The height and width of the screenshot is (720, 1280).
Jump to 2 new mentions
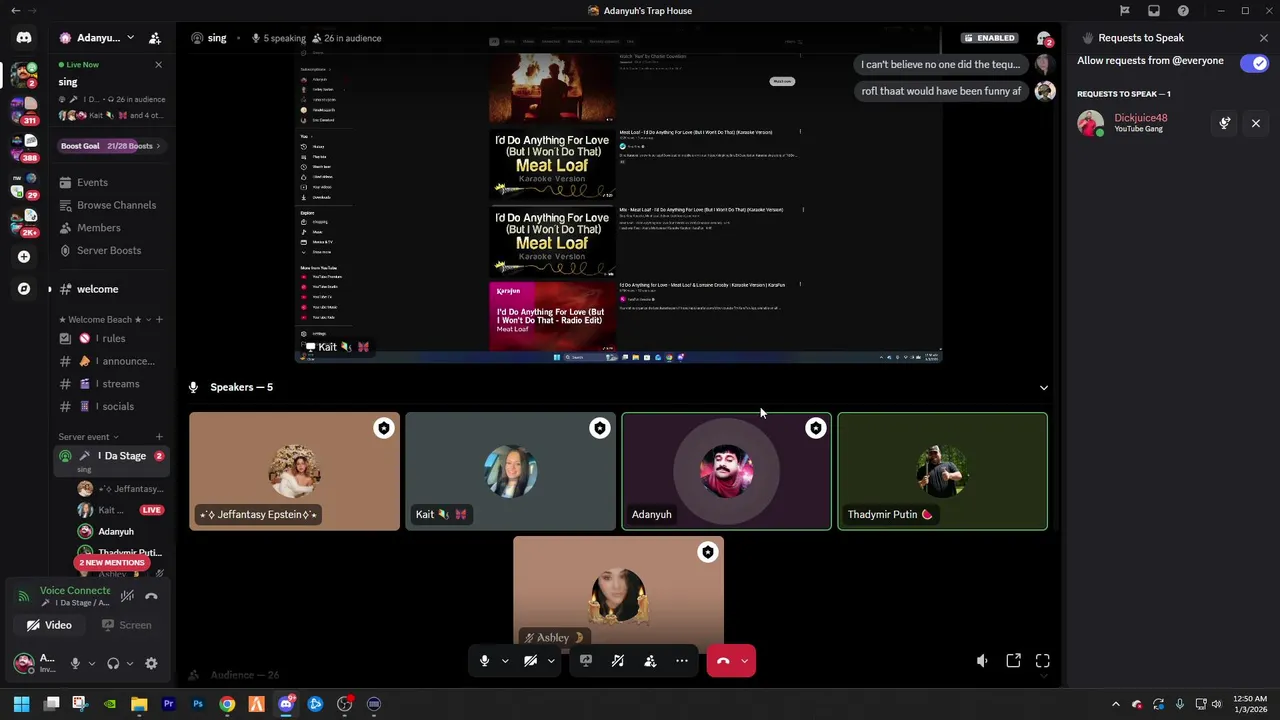click(x=111, y=563)
